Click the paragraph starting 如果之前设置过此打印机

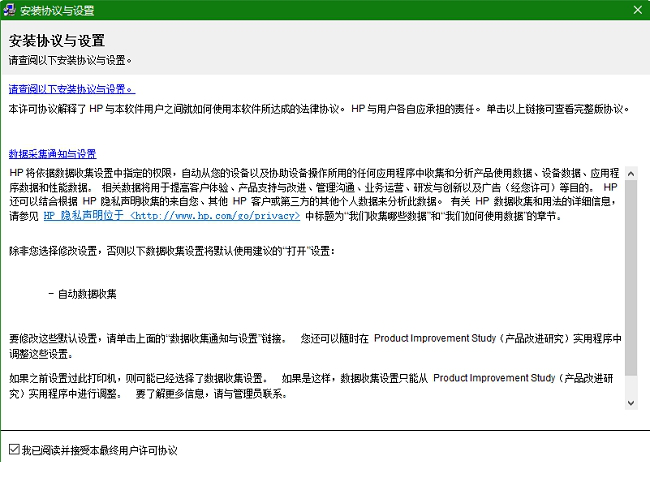tap(311, 385)
